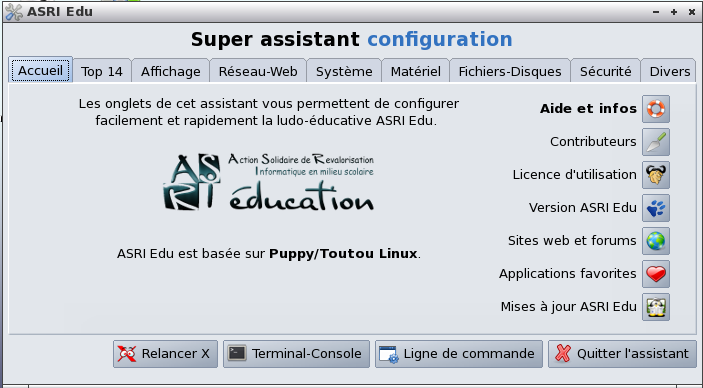Open Licence d'utilisation GNU icon

tap(656, 175)
